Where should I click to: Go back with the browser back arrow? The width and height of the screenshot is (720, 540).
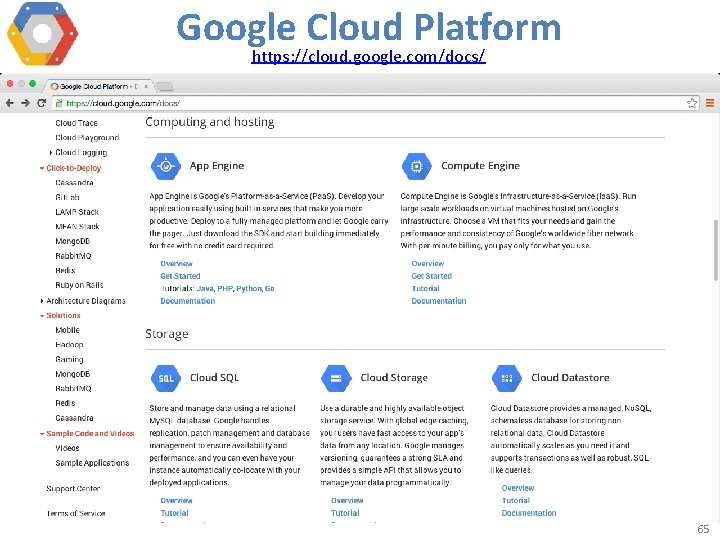[10, 103]
